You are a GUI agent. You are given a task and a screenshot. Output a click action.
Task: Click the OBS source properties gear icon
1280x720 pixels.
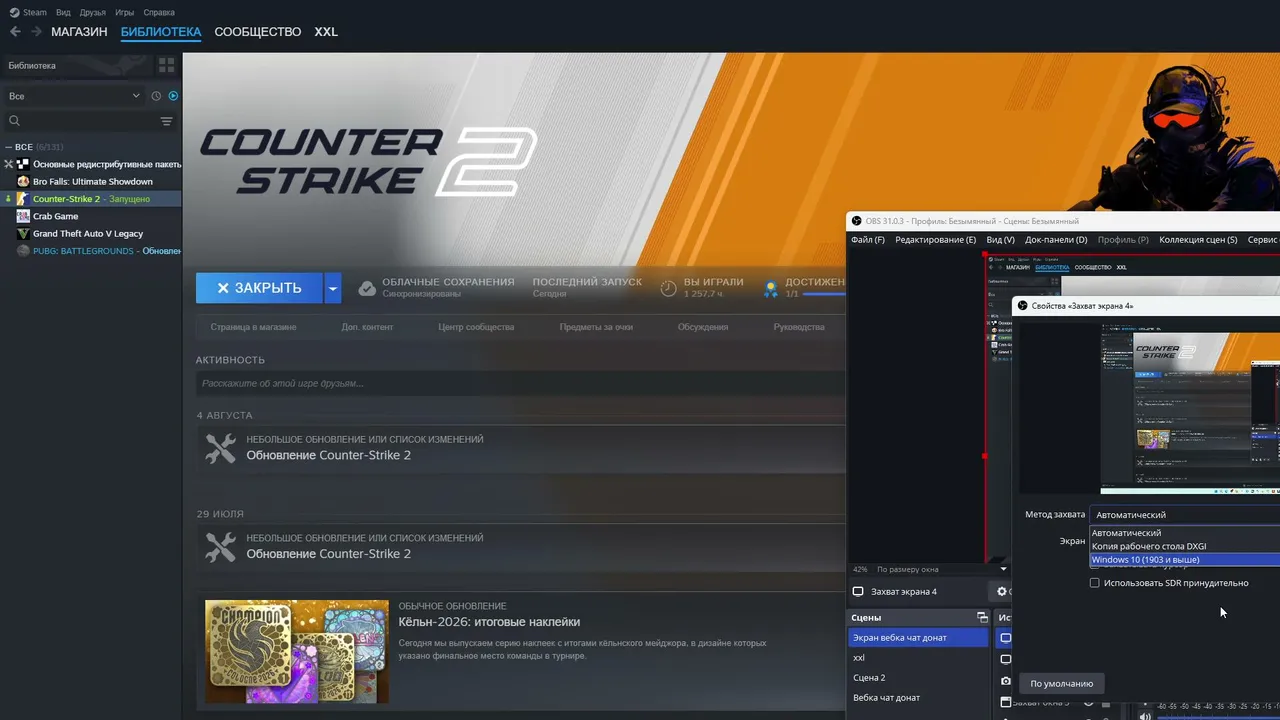coord(1002,592)
